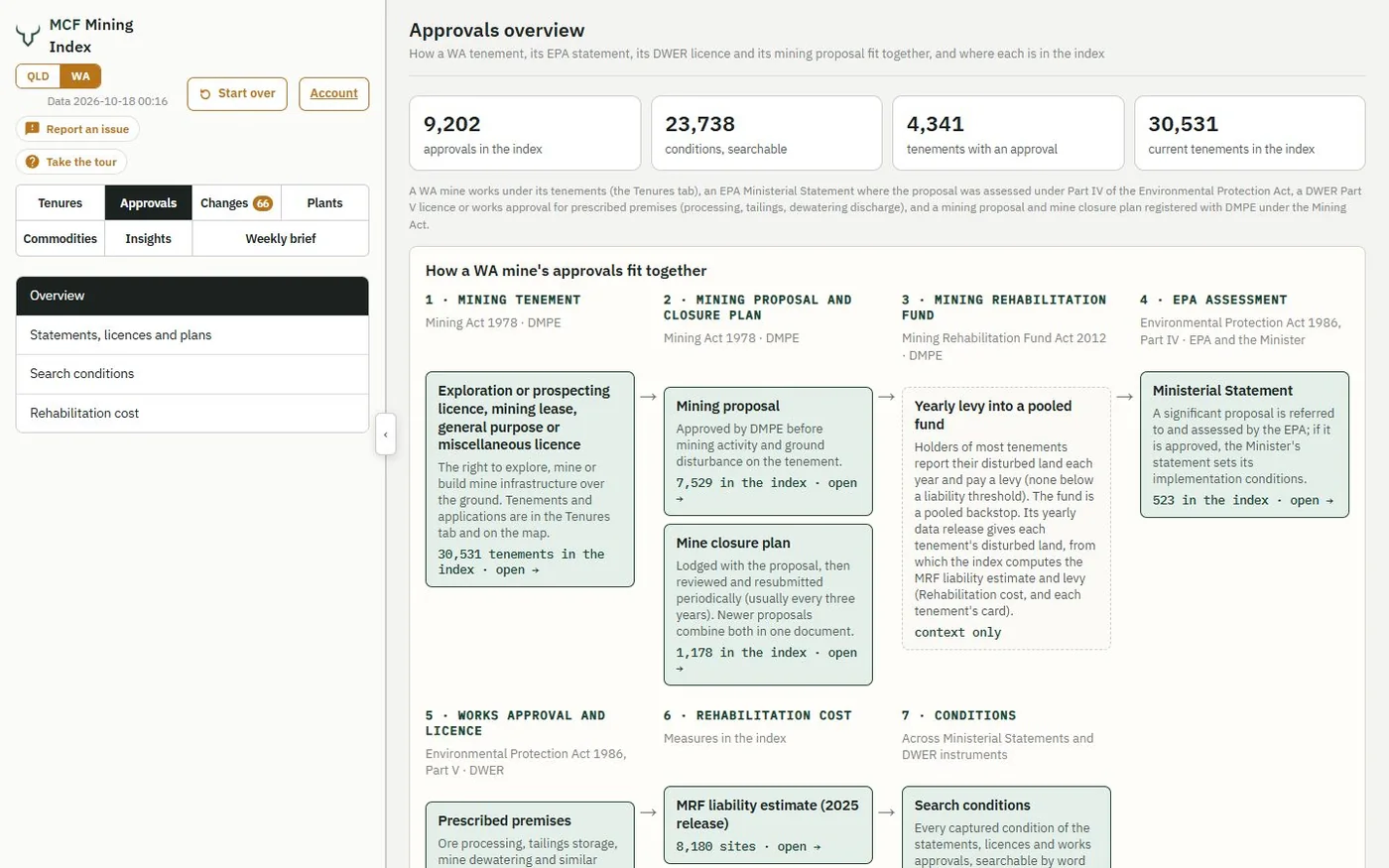Open the mining tenement card with 30,531 tenements
This screenshot has height=868, width=1389.
tap(530, 479)
